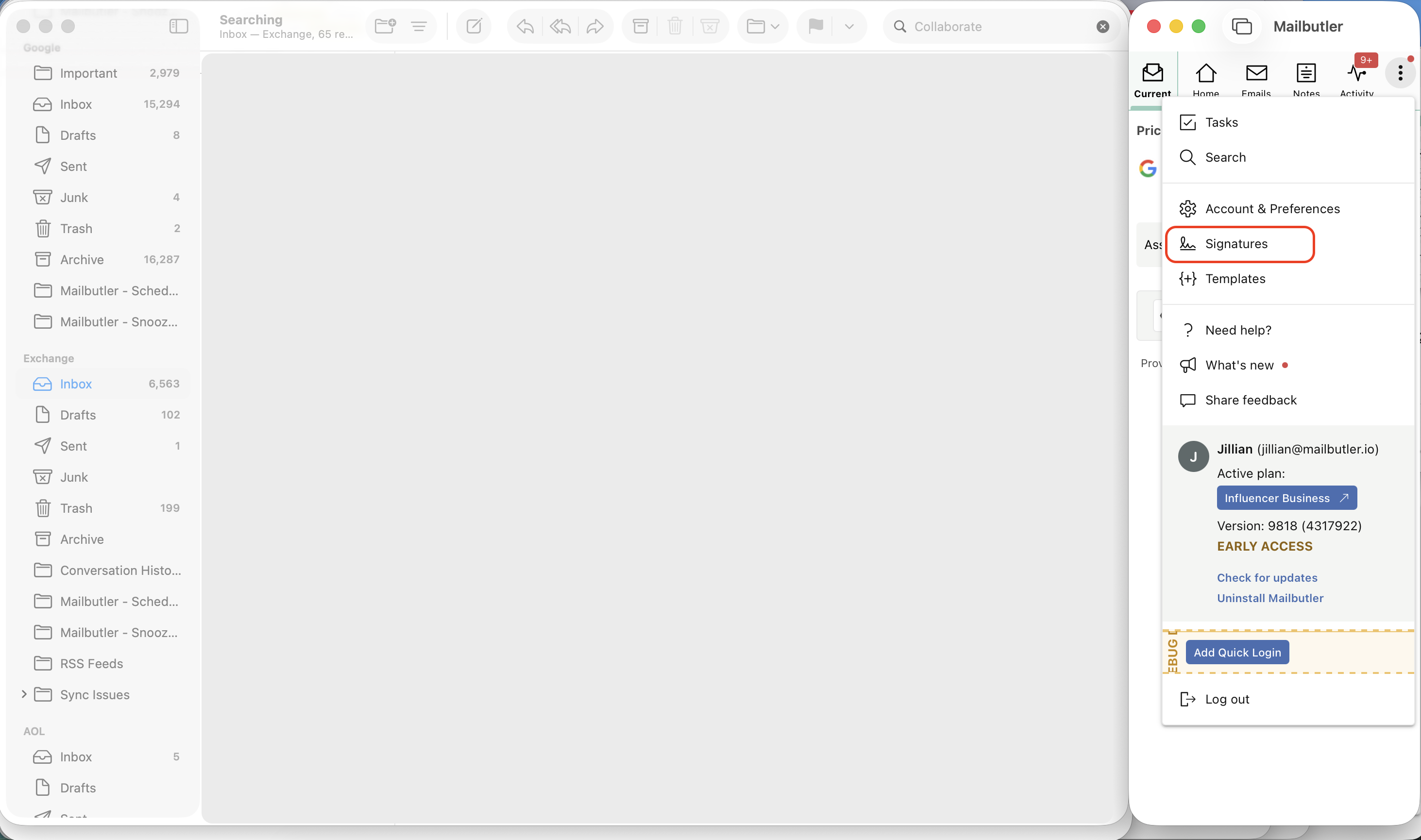Screen dimensions: 1421x840
Task: Click EARLY ACCESS label
Action: pos(1265,546)
